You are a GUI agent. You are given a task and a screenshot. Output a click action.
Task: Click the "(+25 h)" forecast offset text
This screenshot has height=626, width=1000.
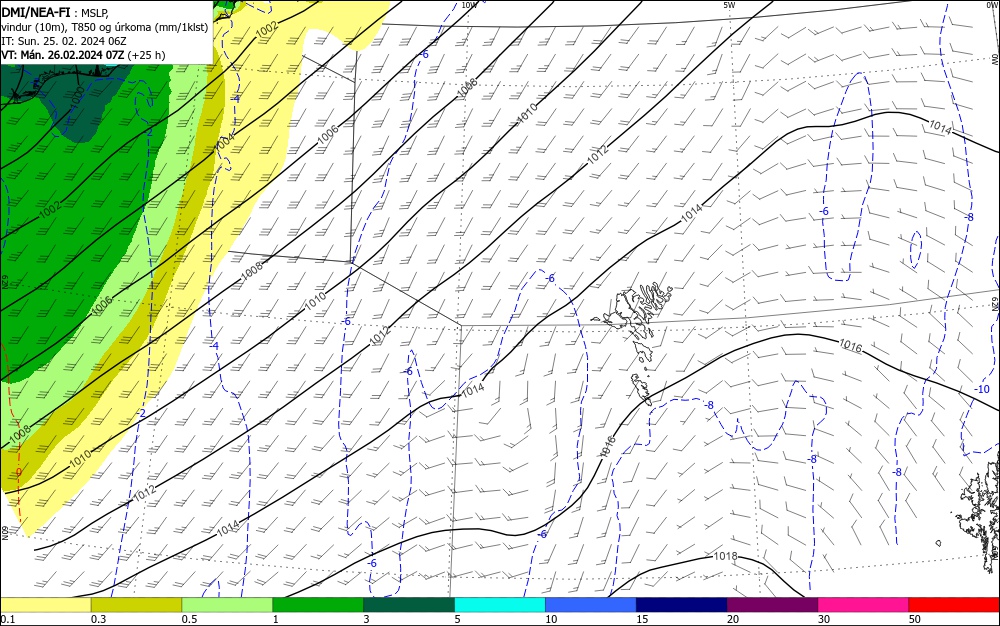(146, 55)
